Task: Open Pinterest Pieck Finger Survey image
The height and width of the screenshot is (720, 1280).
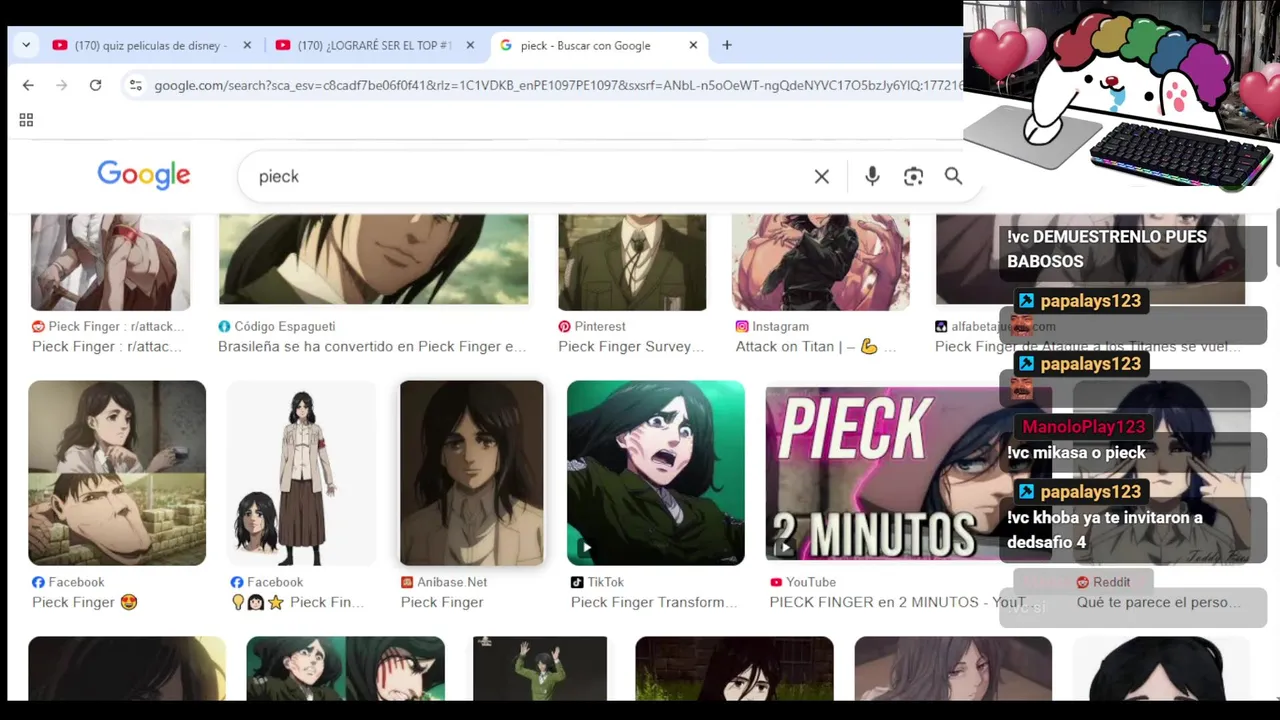Action: pos(632,261)
